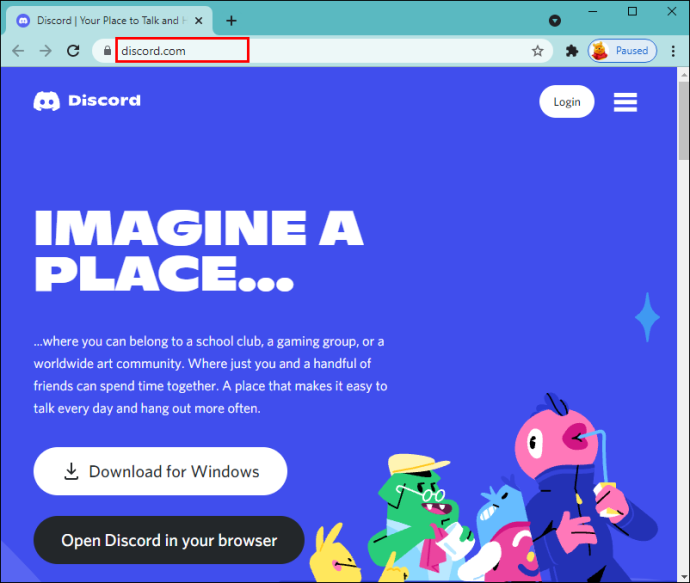Viewport: 690px width, 583px height.
Task: Open a new tab with the plus button
Action: (231, 21)
